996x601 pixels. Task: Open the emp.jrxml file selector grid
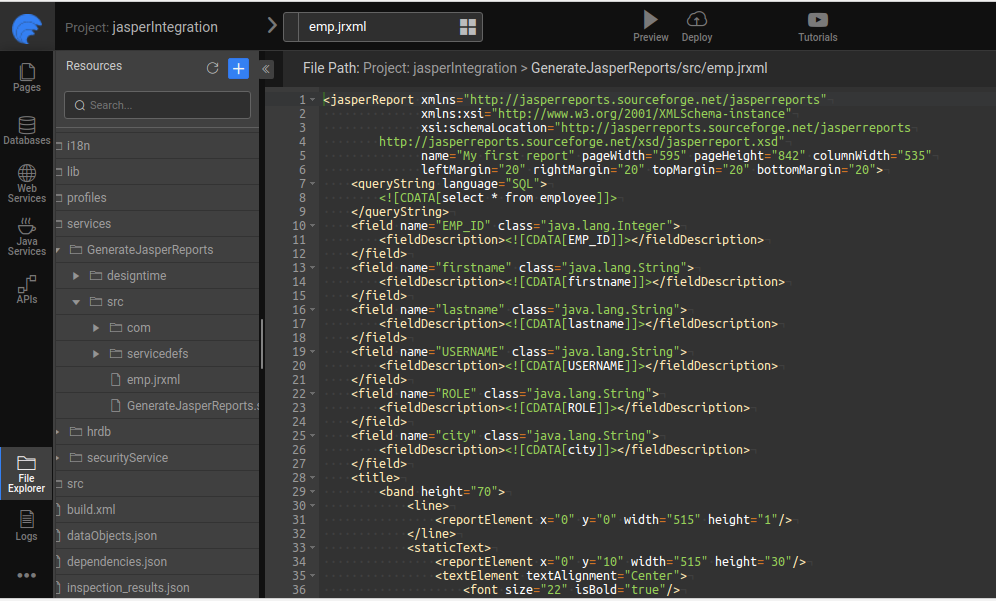tap(468, 27)
